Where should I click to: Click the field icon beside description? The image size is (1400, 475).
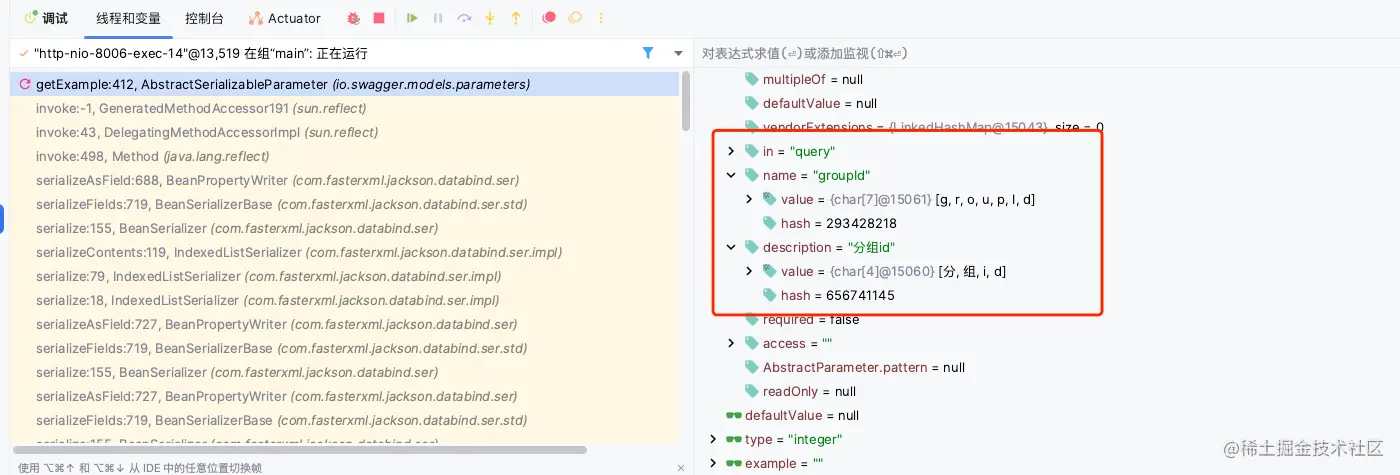pyautogui.click(x=752, y=247)
